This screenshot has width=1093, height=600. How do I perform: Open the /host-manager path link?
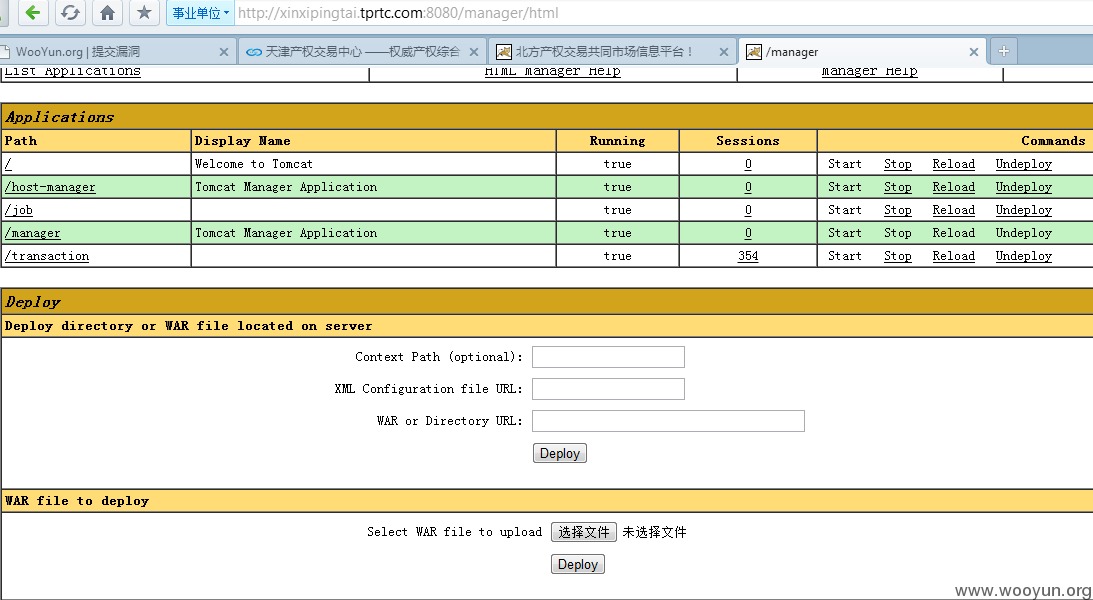(x=50, y=187)
